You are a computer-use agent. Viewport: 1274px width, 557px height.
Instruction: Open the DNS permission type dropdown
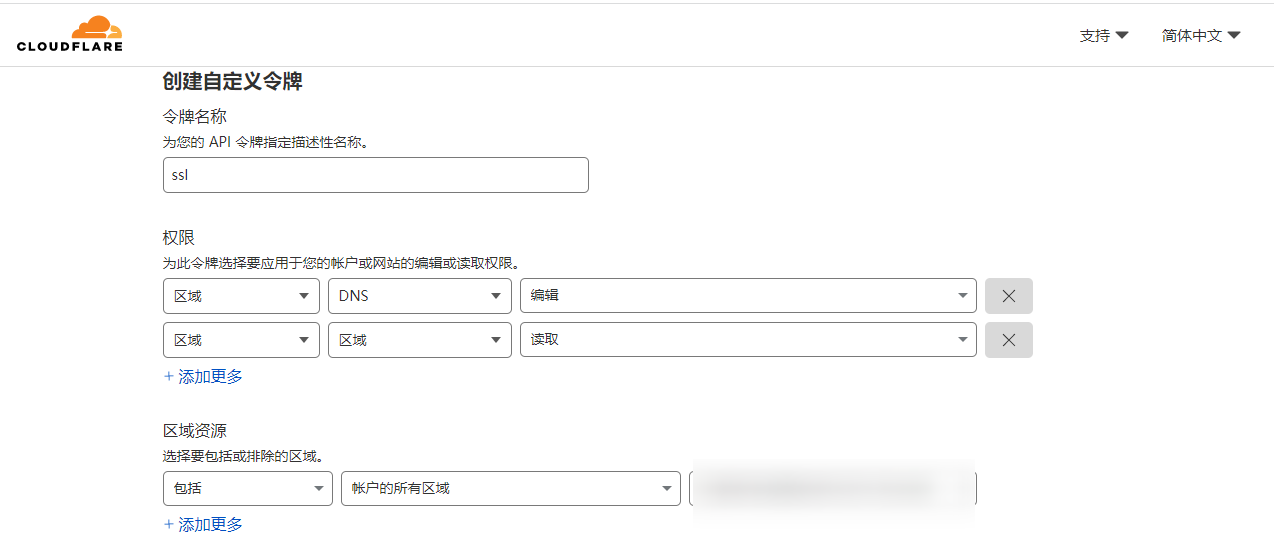[420, 296]
